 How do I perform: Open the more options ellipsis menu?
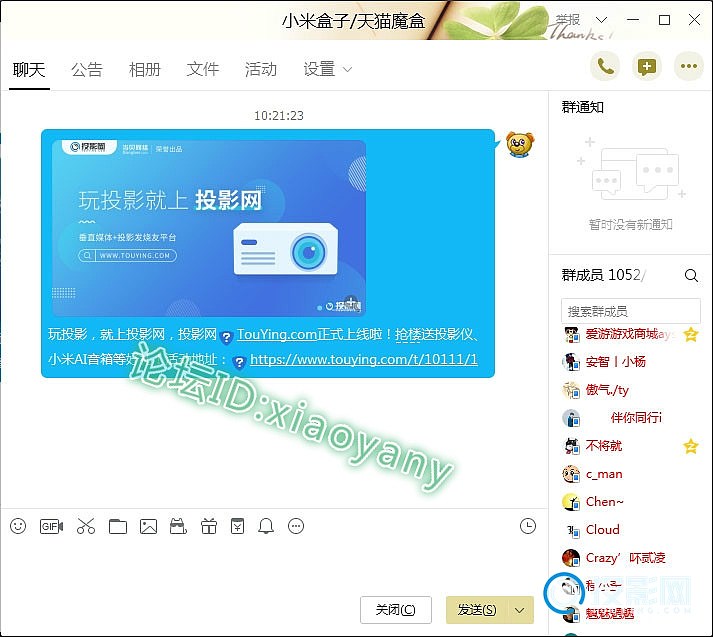pos(688,67)
